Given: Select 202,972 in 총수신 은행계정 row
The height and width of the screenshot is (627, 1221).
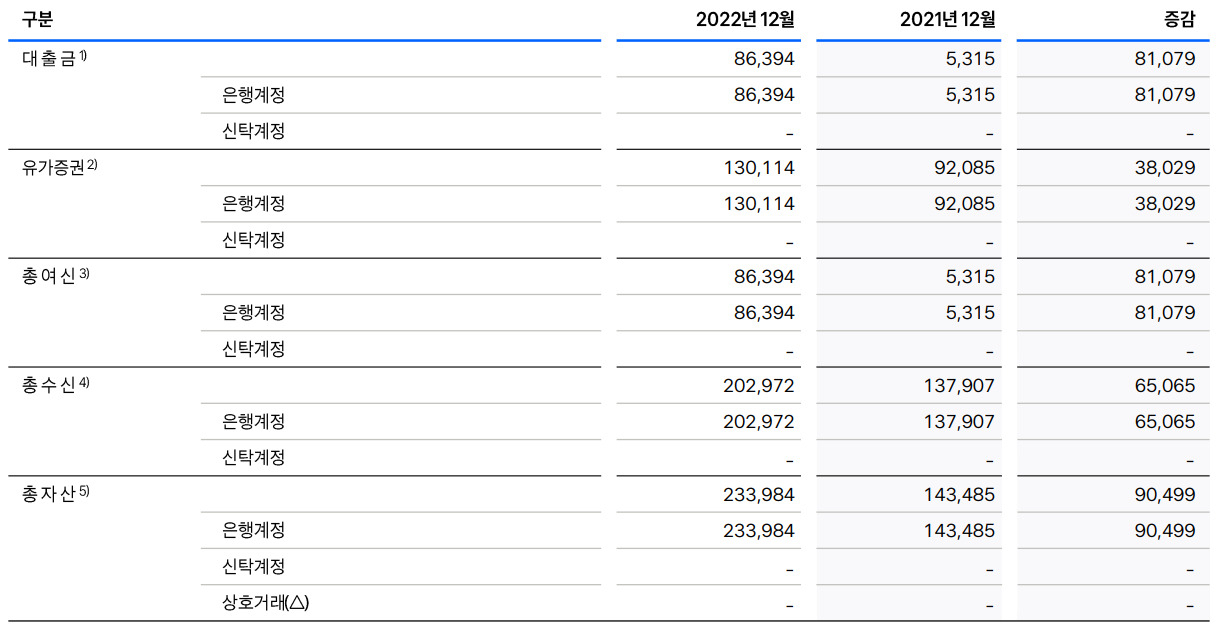Looking at the screenshot, I should pos(759,422).
